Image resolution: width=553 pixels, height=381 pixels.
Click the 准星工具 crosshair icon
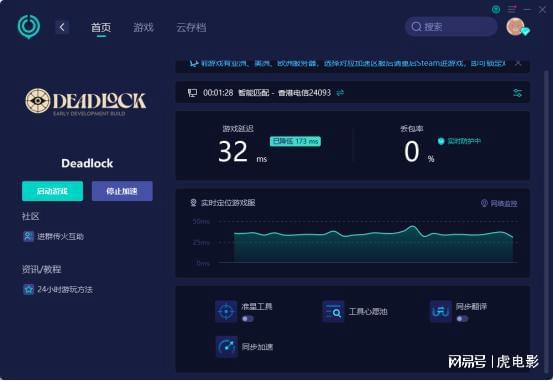tap(226, 312)
